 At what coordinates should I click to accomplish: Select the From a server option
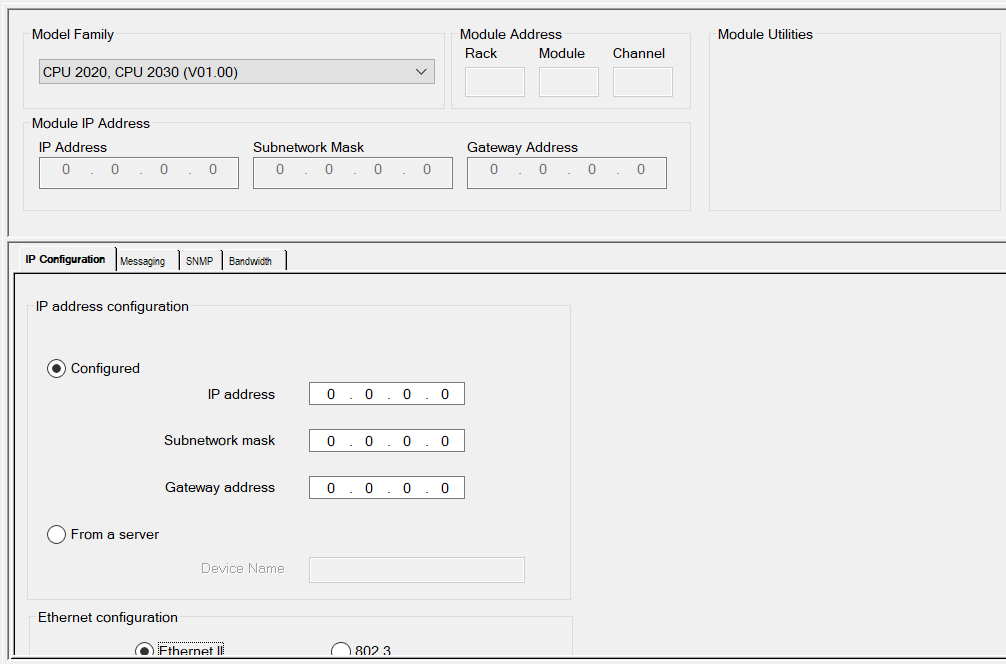[x=57, y=535]
